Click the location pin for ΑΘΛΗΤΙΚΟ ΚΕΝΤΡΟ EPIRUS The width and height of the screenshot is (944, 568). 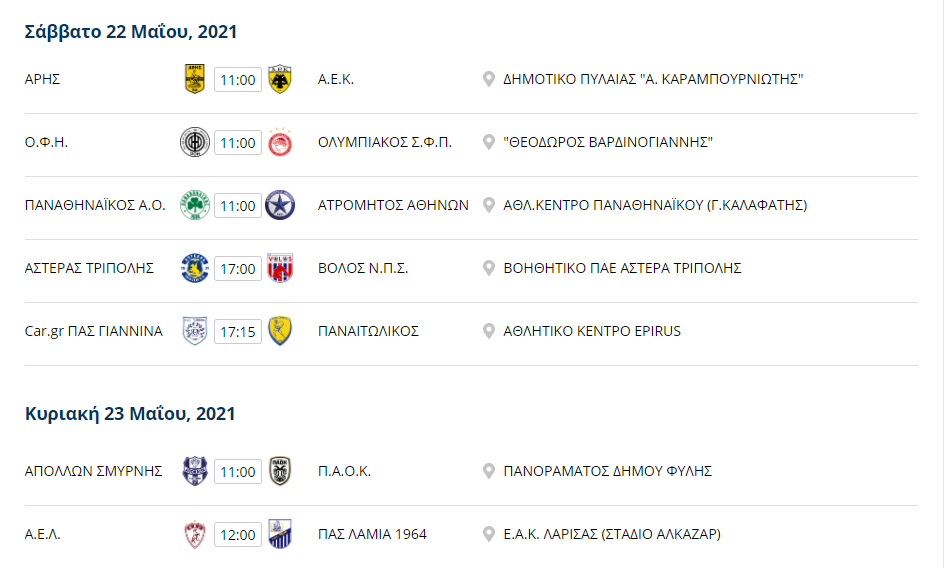[x=489, y=331]
